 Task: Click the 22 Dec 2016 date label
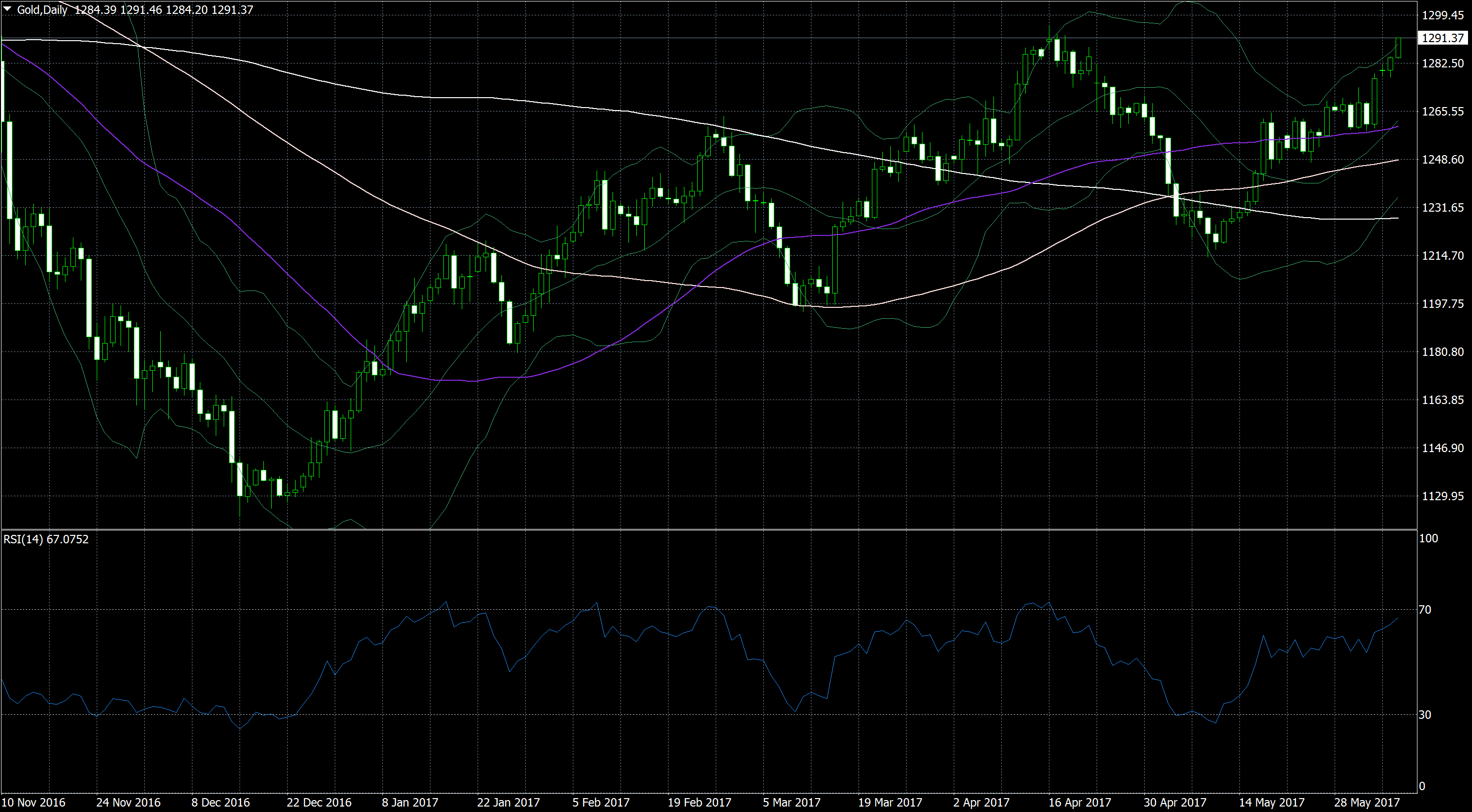[x=319, y=802]
